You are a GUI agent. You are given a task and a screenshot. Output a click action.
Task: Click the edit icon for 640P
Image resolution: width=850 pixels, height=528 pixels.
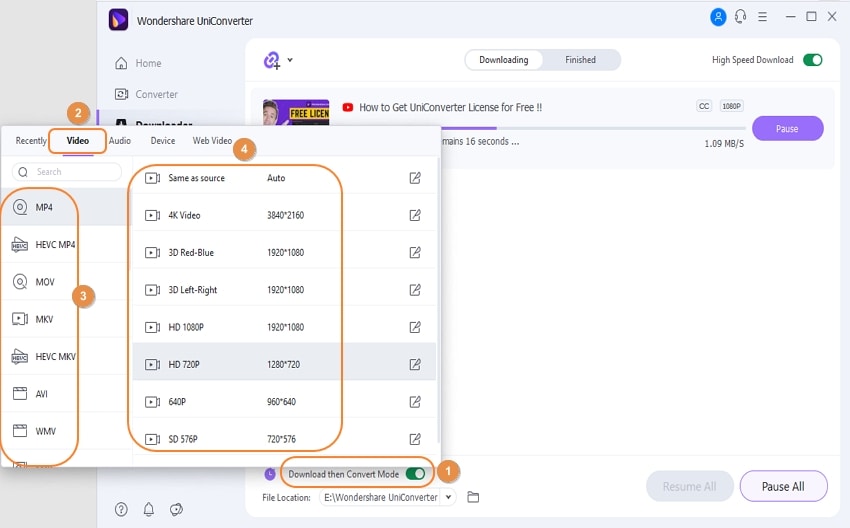tap(415, 402)
